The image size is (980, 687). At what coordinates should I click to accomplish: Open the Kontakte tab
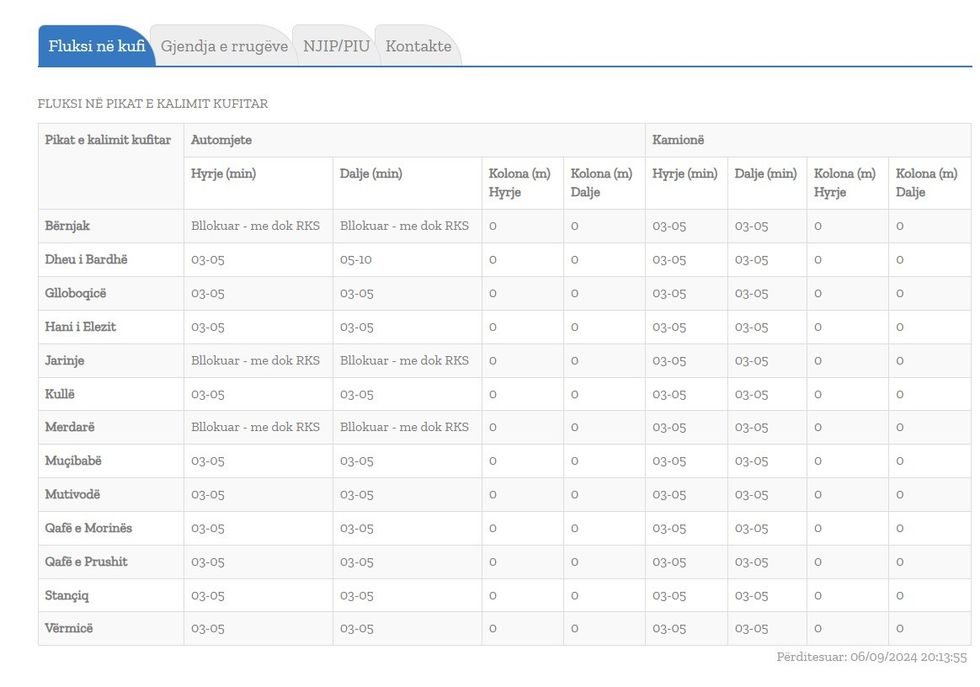[x=418, y=46]
